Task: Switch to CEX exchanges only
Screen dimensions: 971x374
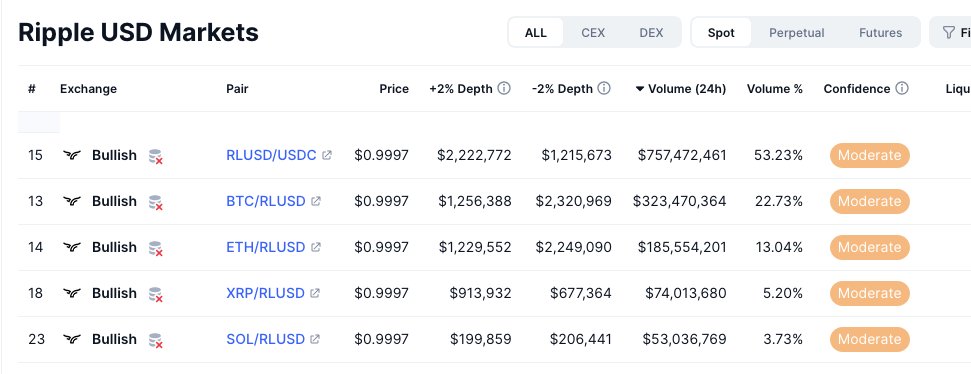Action: 593,33
